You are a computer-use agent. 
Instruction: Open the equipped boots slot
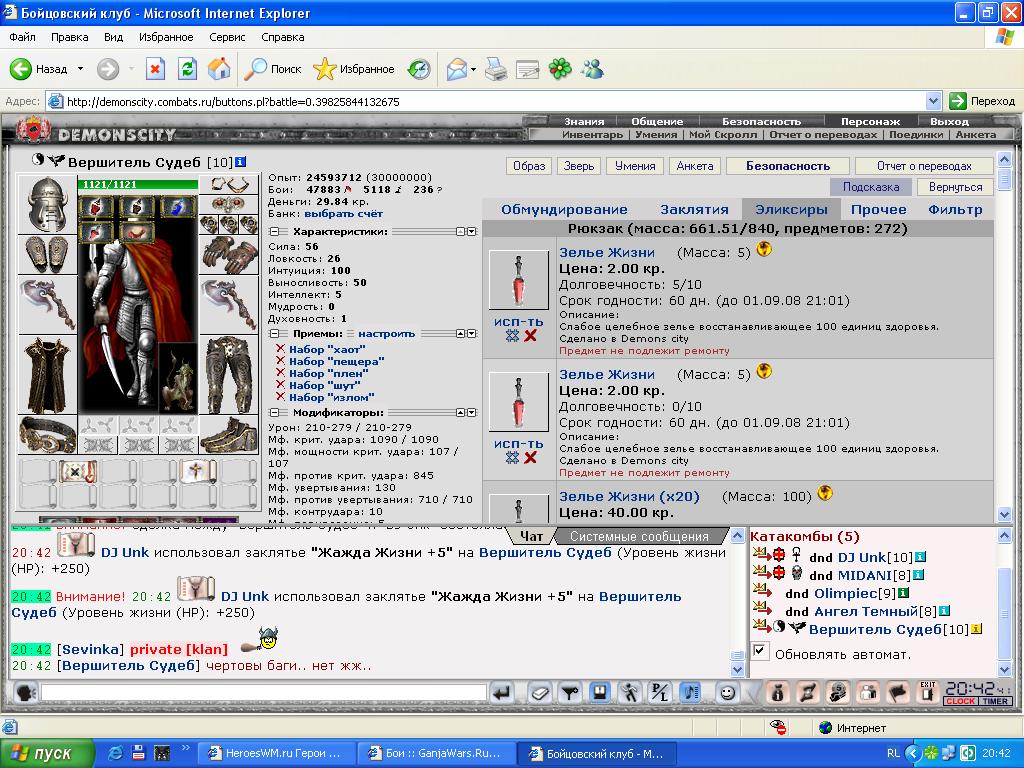[x=229, y=434]
